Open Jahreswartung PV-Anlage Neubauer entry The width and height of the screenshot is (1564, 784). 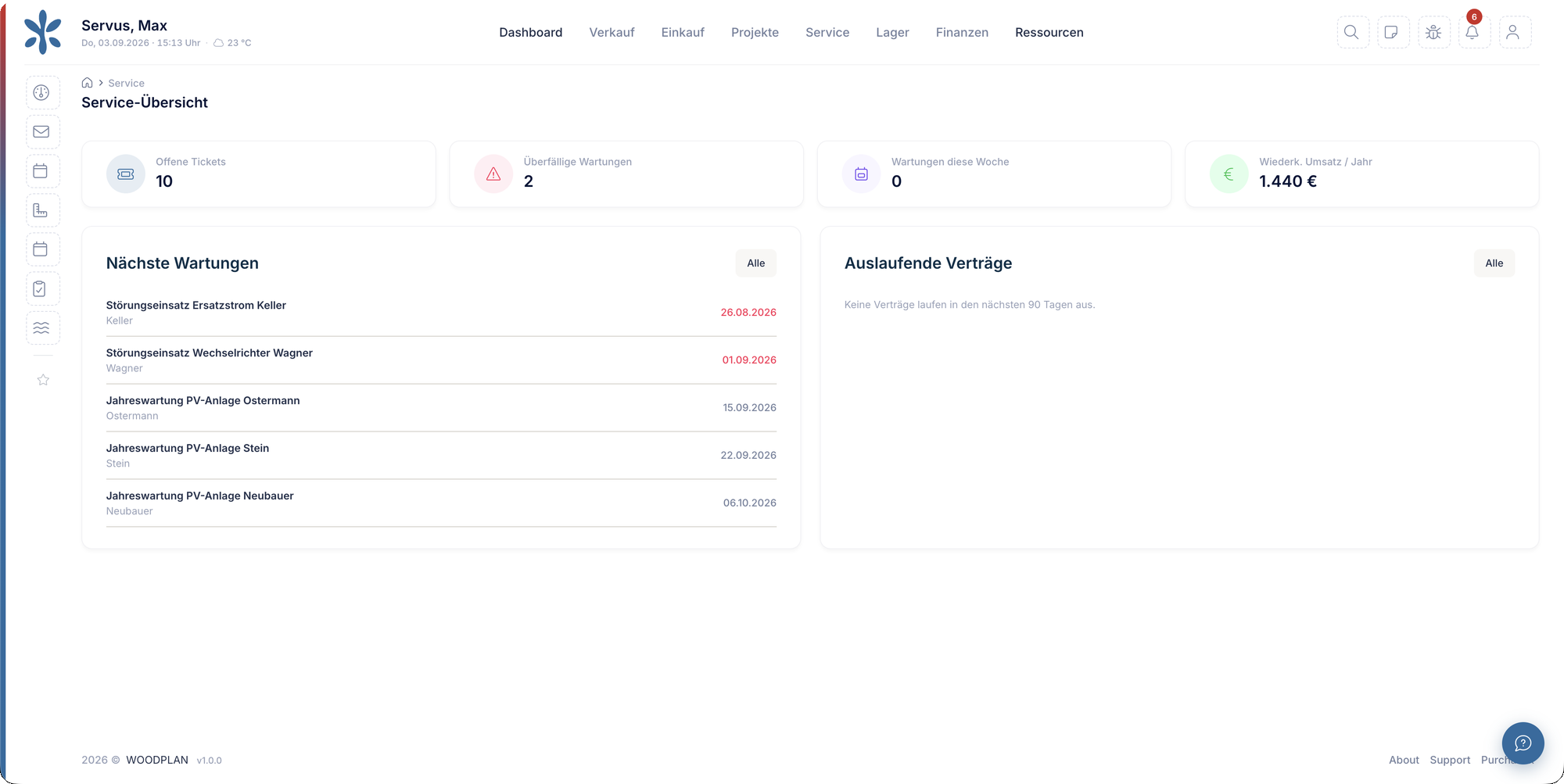click(x=441, y=503)
